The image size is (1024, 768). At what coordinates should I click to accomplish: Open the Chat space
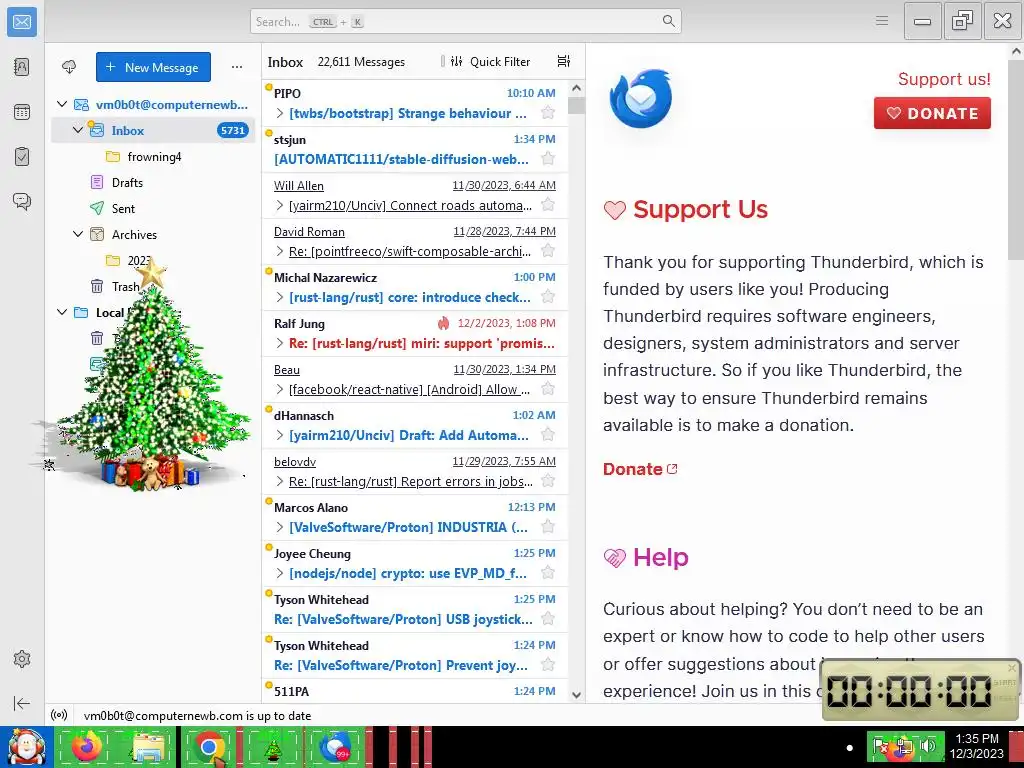(x=22, y=201)
